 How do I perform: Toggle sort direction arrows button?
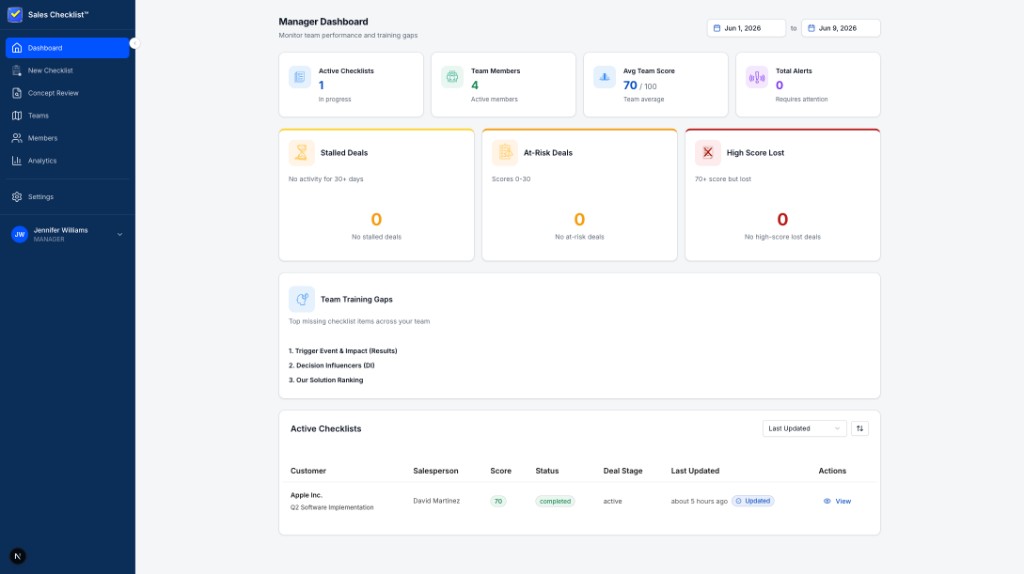tap(859, 428)
